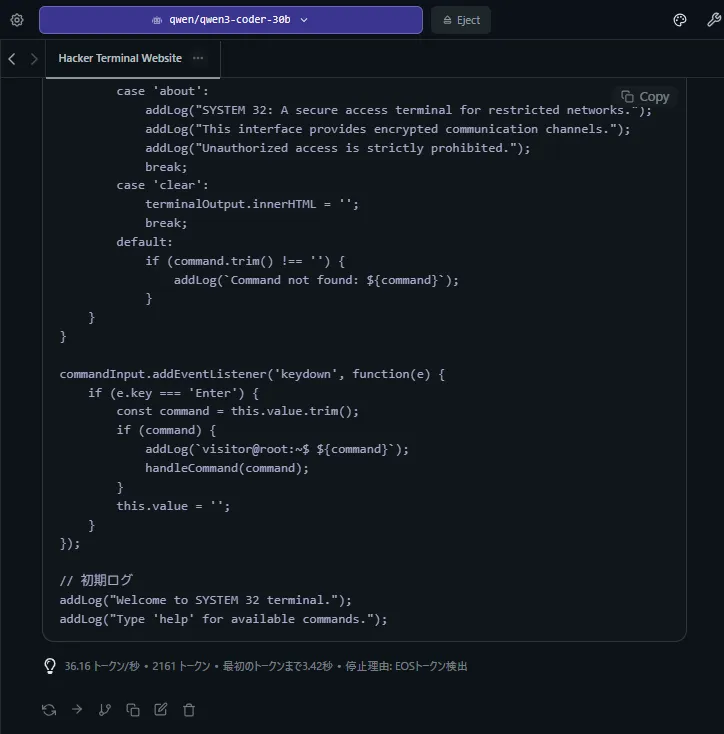
Task: Go back with the left chevron
Action: [x=12, y=59]
